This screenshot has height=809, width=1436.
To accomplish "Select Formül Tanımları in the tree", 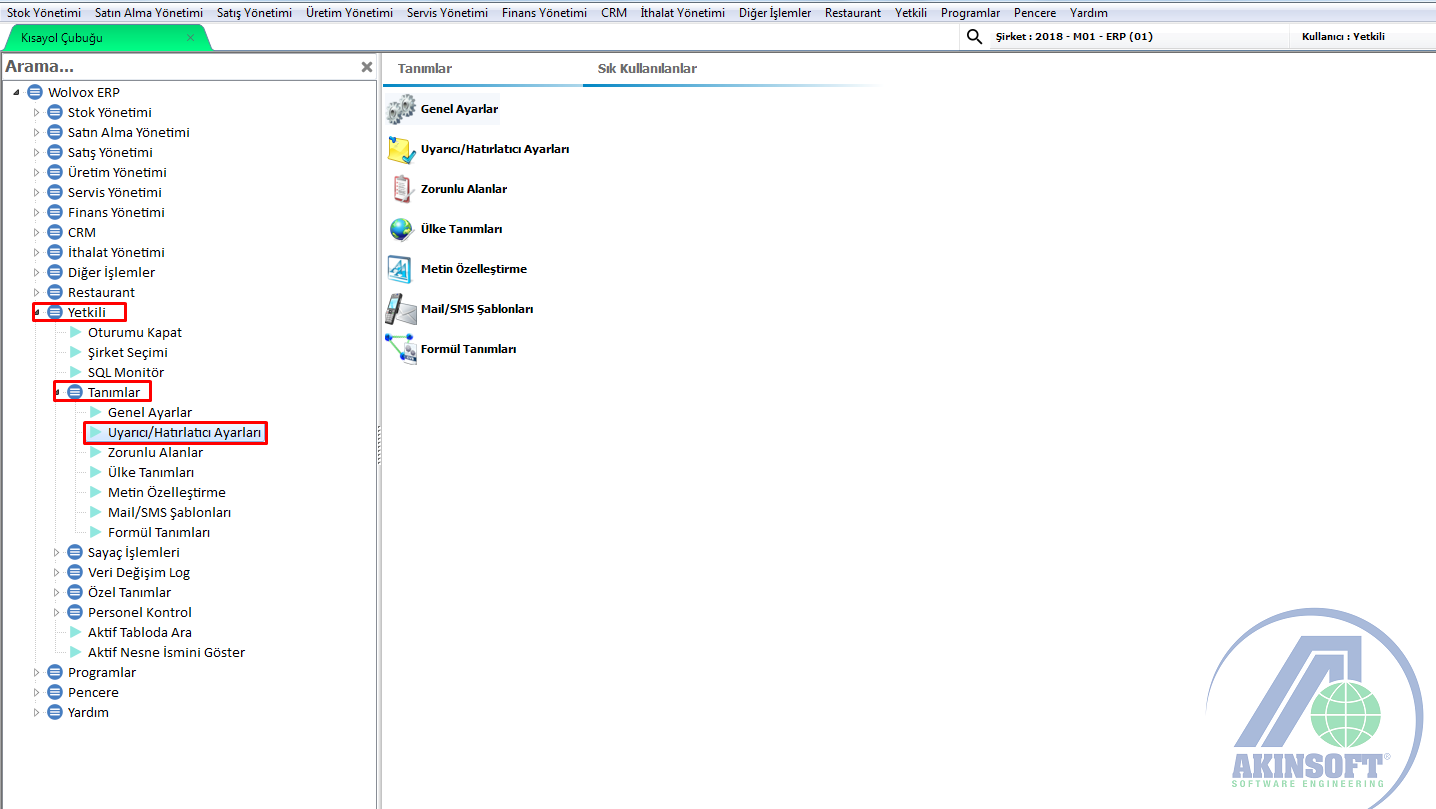I will [x=159, y=532].
